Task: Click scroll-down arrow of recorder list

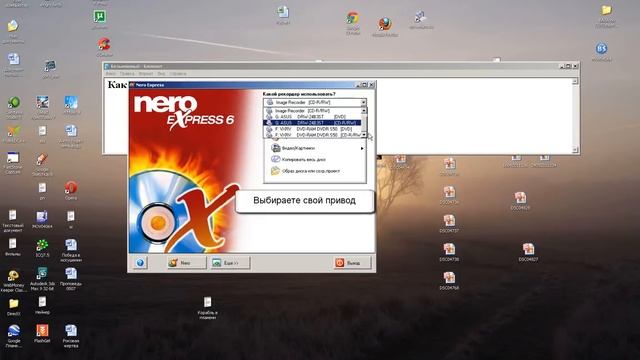Action: point(364,135)
